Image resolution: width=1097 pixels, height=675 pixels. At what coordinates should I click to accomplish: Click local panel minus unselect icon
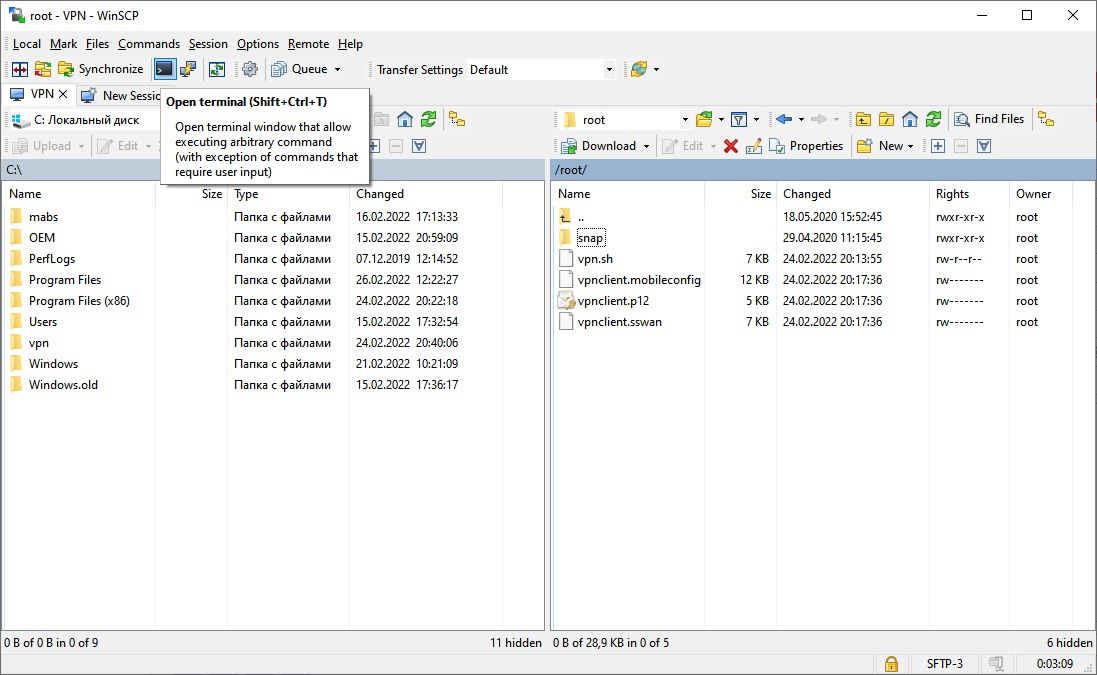click(396, 146)
